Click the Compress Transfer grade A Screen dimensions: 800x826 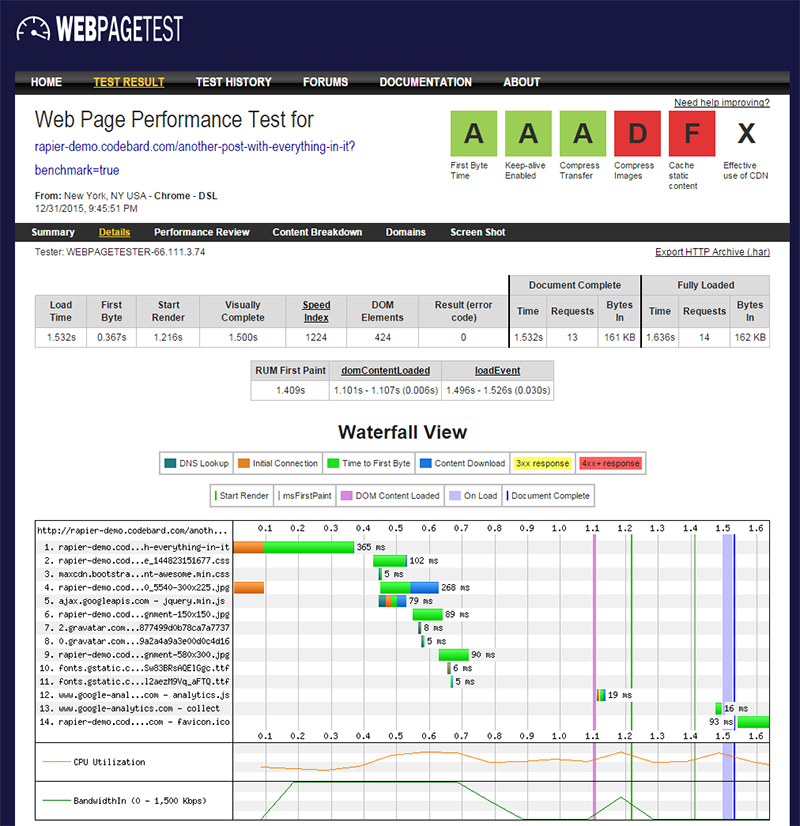(583, 133)
